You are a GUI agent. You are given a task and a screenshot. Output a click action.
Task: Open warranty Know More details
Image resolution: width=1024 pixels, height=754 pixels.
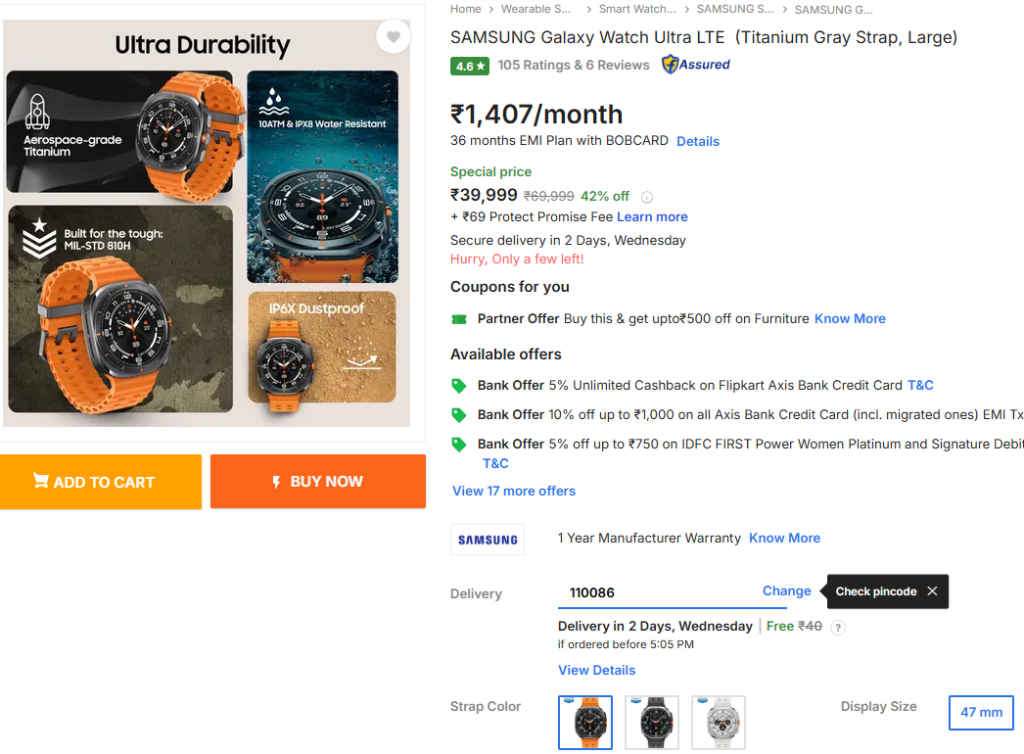click(x=784, y=538)
